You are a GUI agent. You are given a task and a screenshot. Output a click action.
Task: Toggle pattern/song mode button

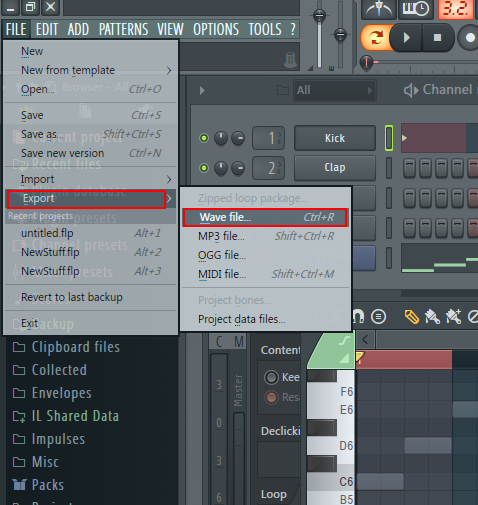click(x=376, y=38)
